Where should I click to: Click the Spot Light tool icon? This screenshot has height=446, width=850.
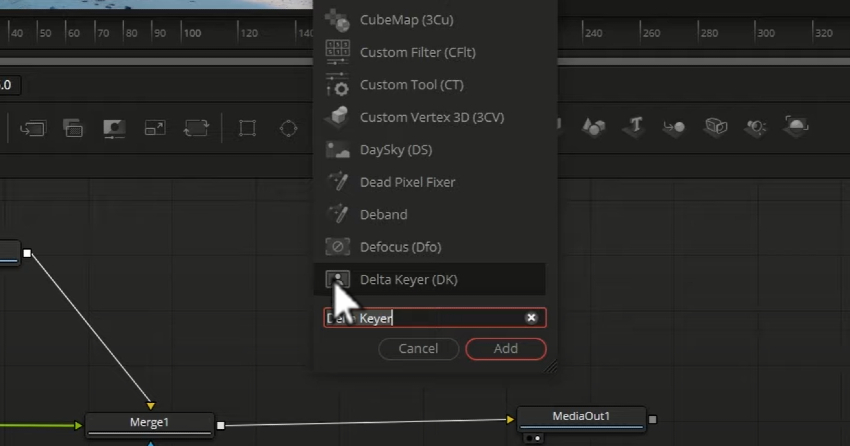[756, 127]
